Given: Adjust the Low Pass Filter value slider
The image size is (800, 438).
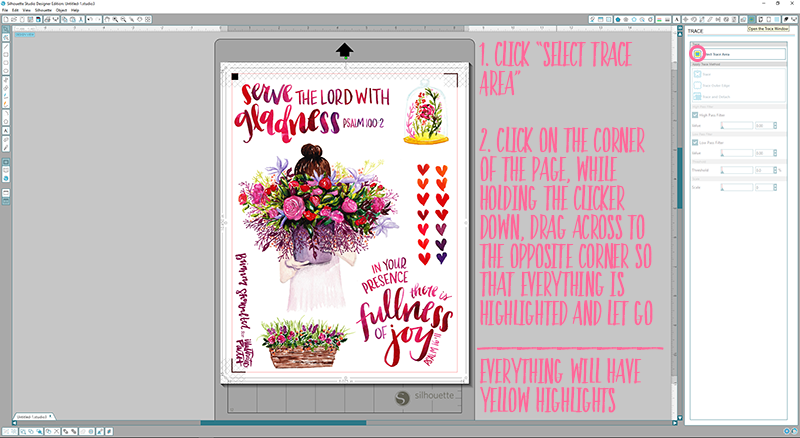Looking at the screenshot, I should coord(737,153).
